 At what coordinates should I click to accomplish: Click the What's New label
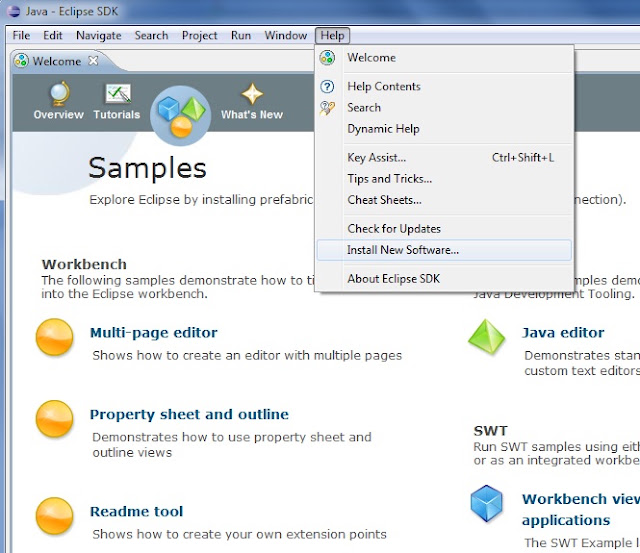click(x=252, y=115)
